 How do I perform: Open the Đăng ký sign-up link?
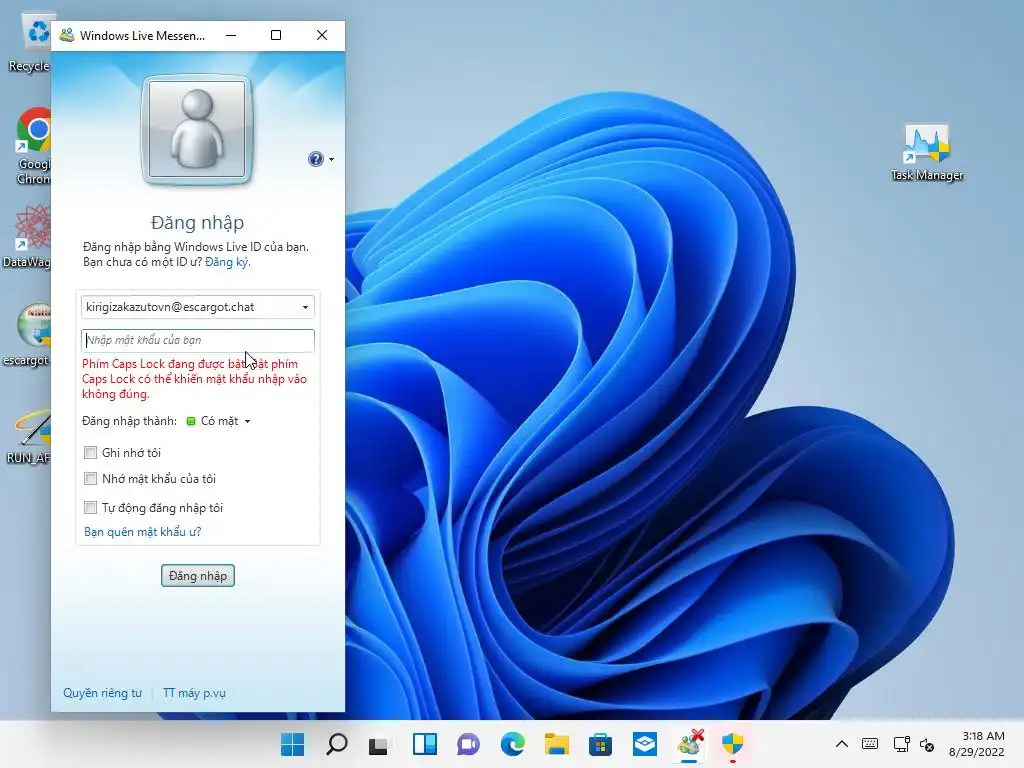(x=227, y=262)
